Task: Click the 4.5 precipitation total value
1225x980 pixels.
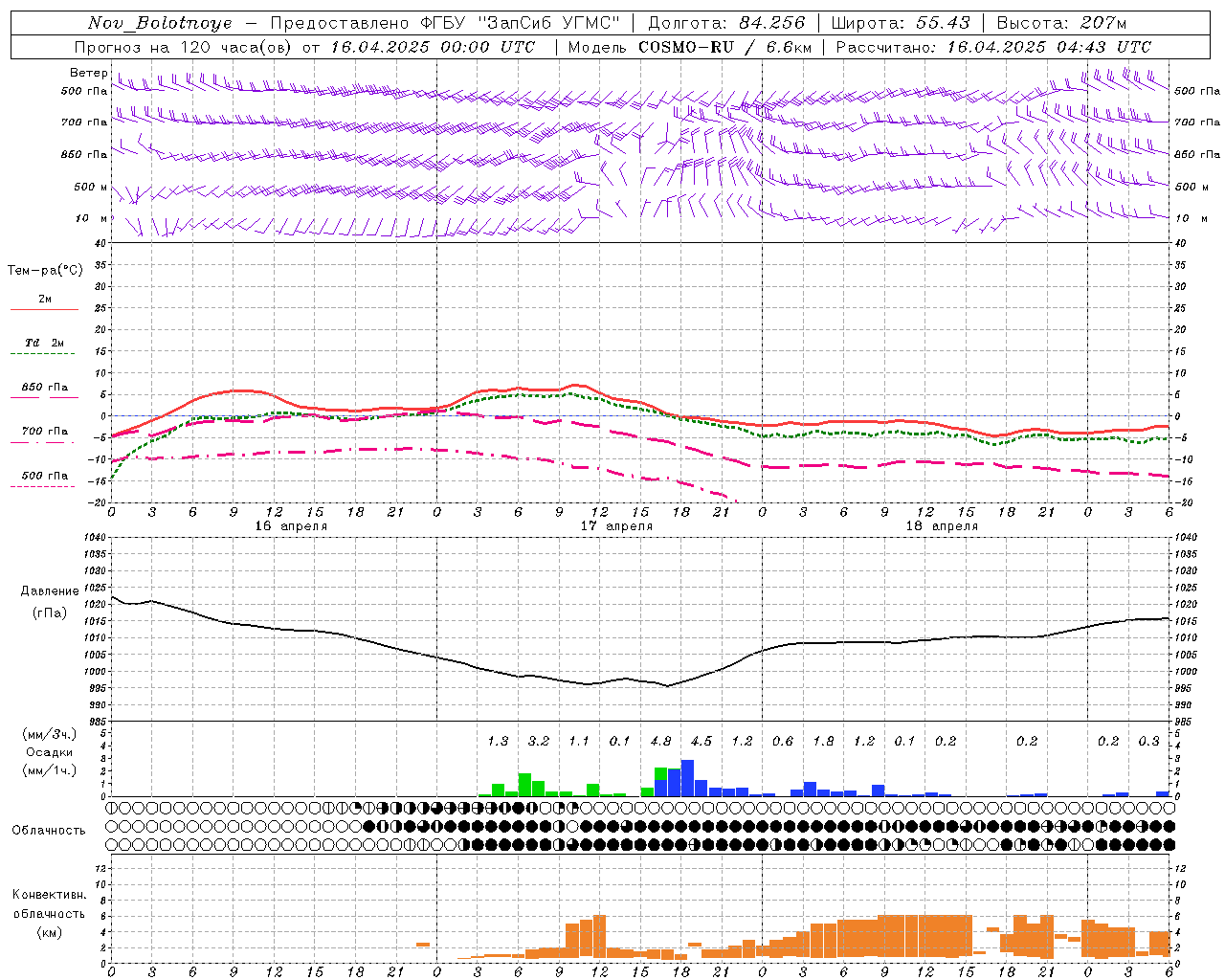Action: point(702,741)
